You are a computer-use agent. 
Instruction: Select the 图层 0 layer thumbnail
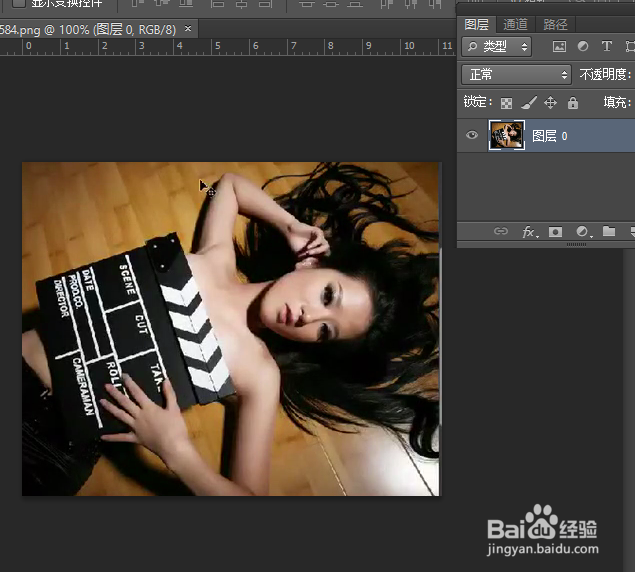tap(507, 135)
